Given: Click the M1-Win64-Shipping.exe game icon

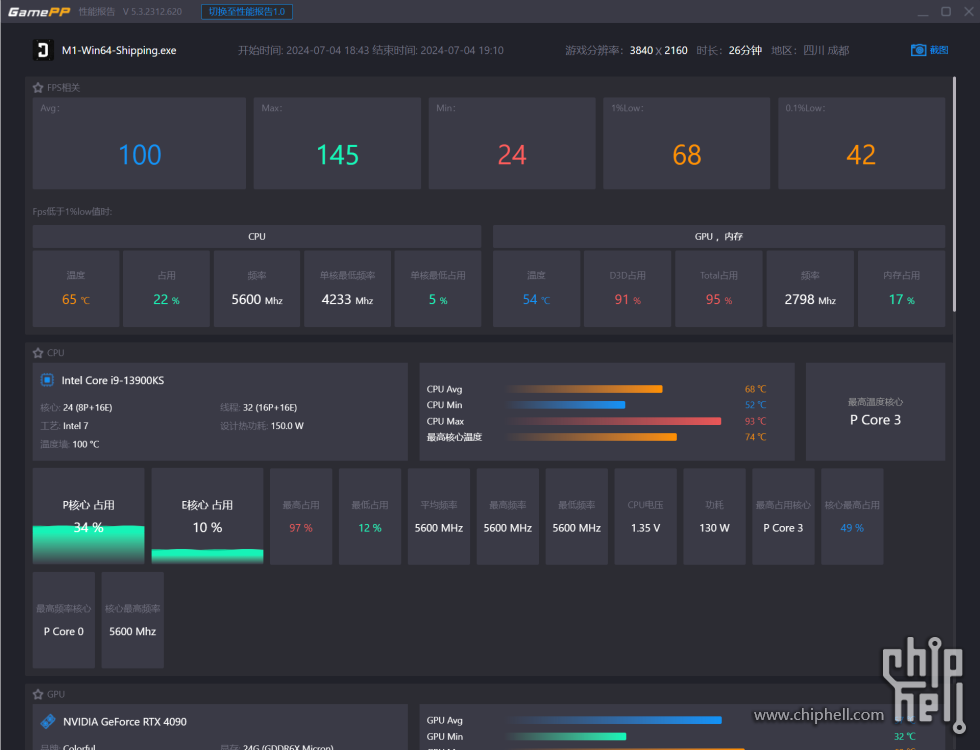Looking at the screenshot, I should (42, 50).
